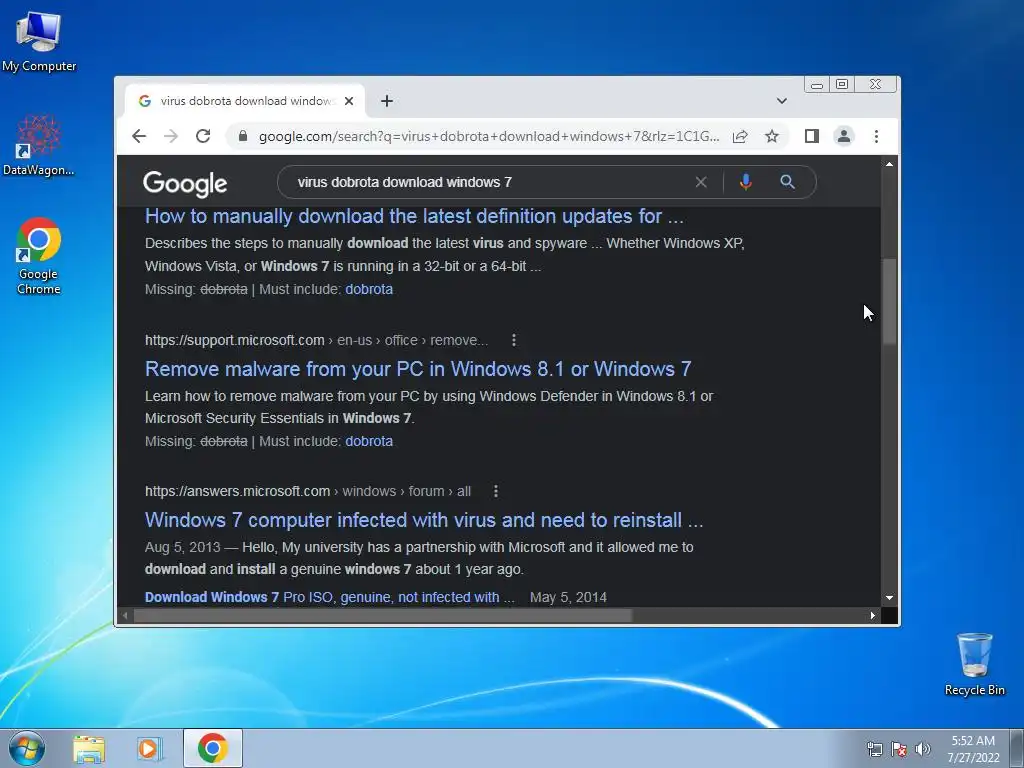The image size is (1024, 768).
Task: Click the scroll down arrow
Action: 889,598
